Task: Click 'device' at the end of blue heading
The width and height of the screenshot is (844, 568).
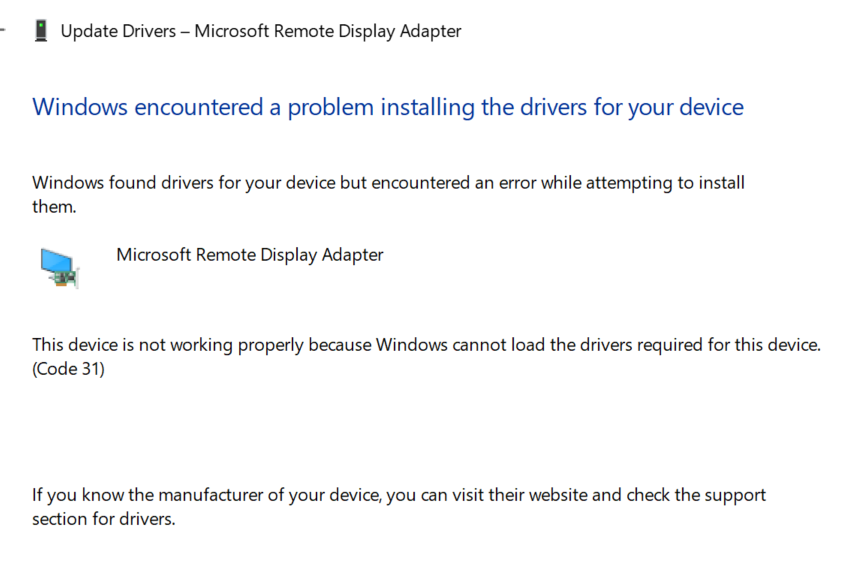Action: [x=711, y=107]
